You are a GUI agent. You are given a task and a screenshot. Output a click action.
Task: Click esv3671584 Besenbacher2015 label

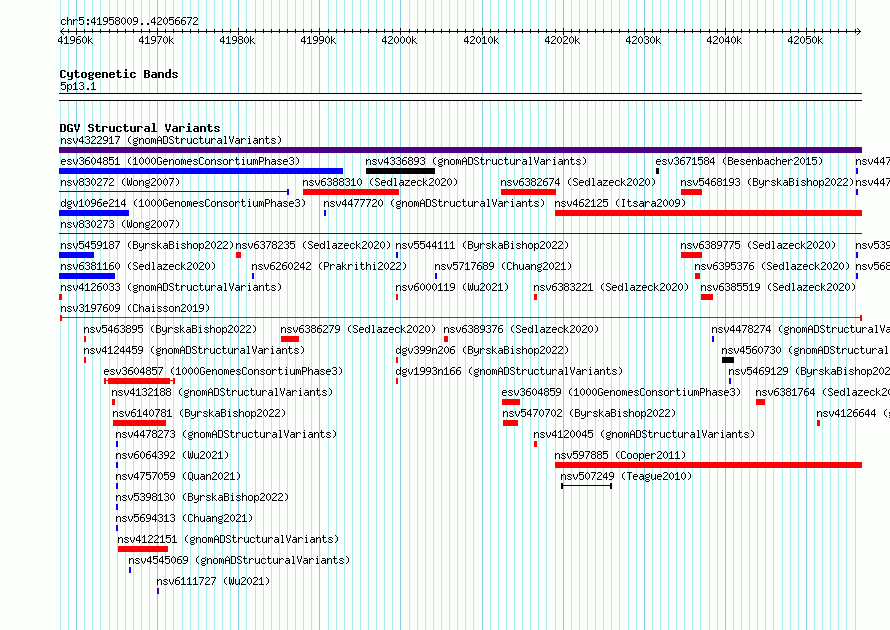[739, 161]
